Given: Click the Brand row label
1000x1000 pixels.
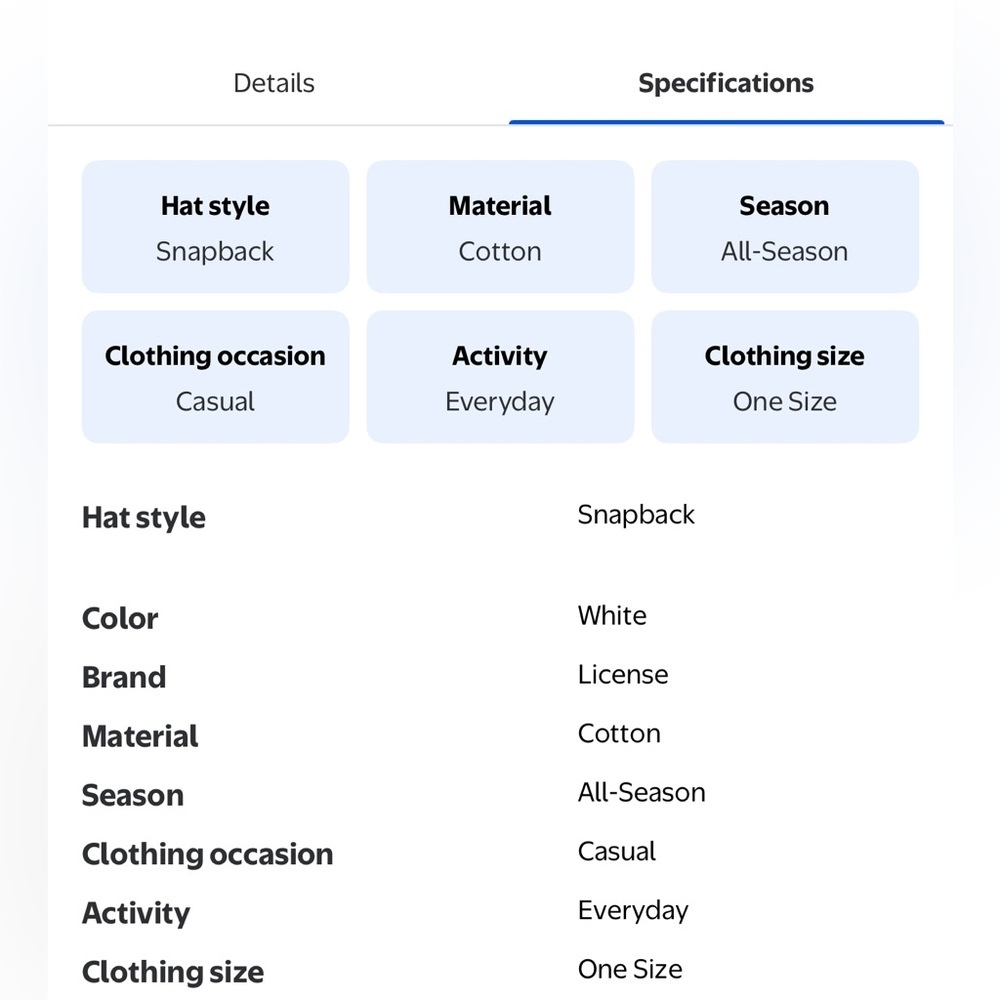Looking at the screenshot, I should click(124, 677).
